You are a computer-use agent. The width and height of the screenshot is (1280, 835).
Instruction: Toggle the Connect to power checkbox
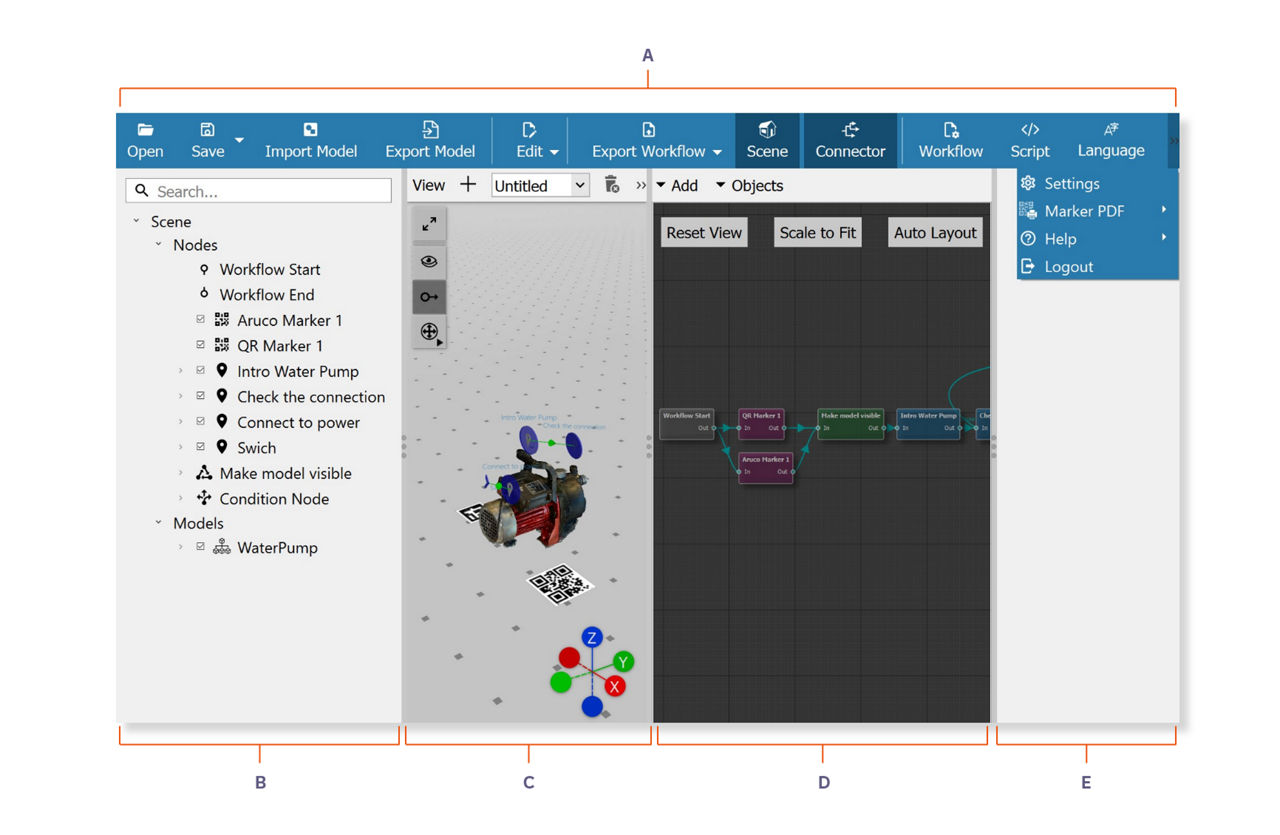pyautogui.click(x=201, y=421)
